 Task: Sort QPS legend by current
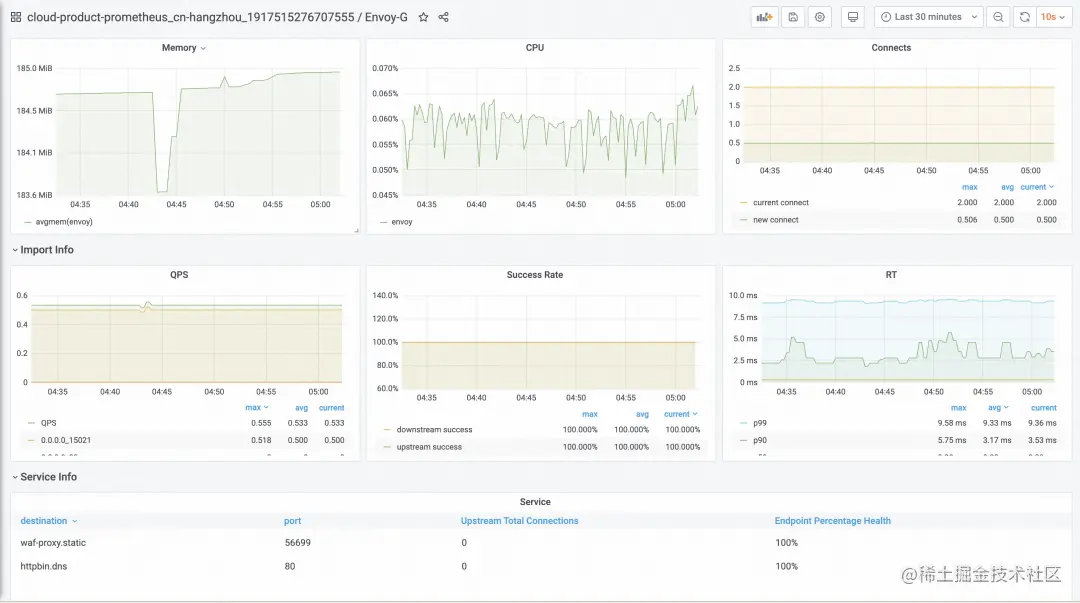click(331, 407)
